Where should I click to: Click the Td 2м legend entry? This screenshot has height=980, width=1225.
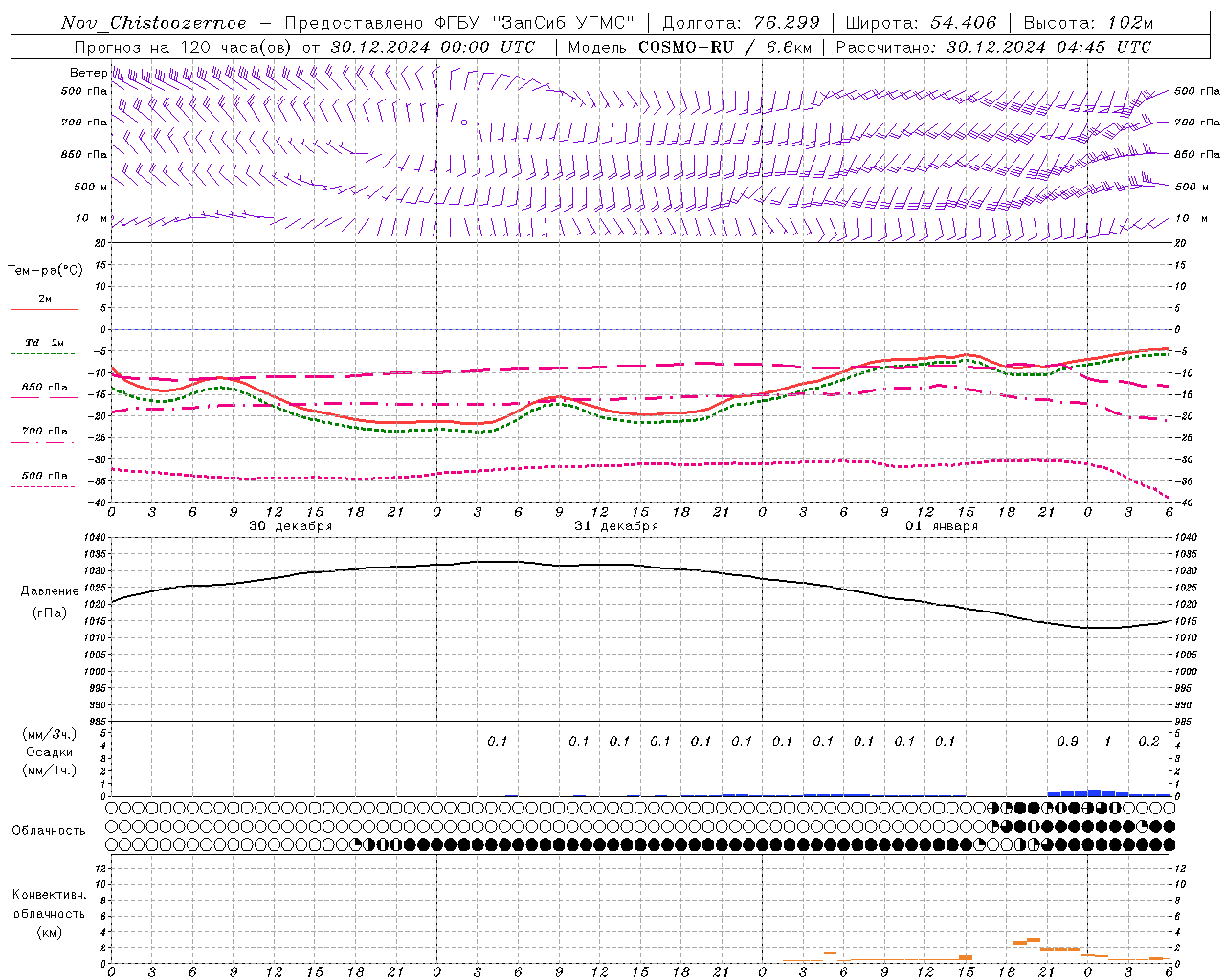pyautogui.click(x=45, y=343)
